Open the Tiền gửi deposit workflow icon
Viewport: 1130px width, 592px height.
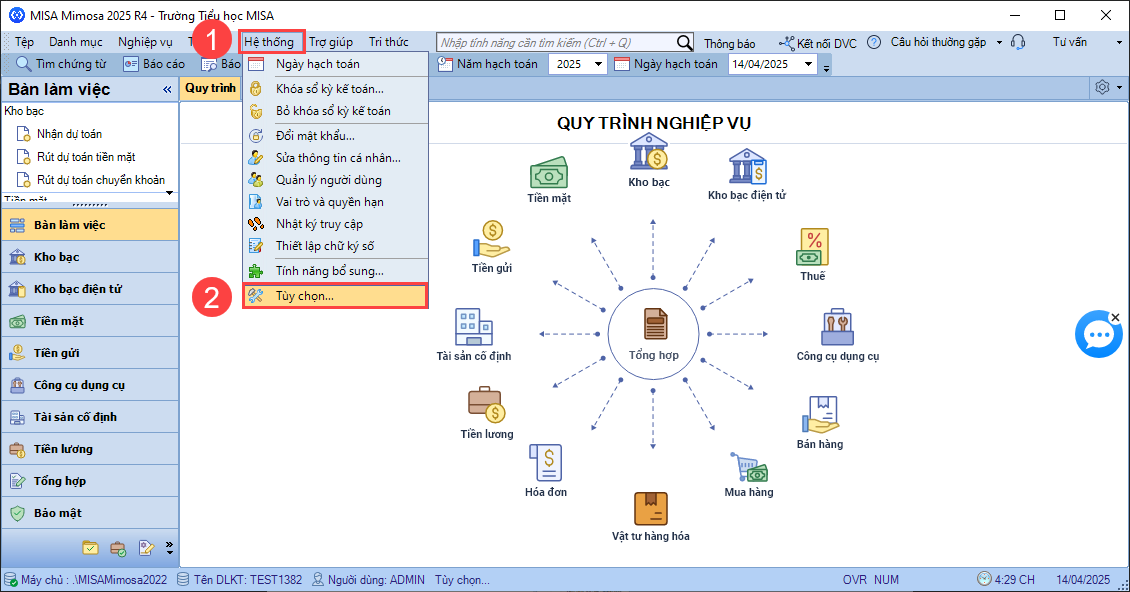click(x=491, y=240)
